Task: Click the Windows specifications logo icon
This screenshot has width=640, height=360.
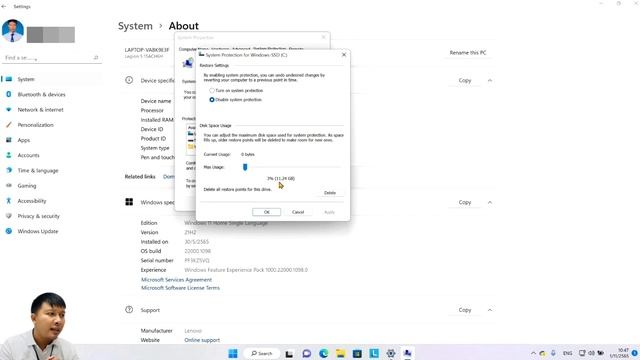Action: (129, 202)
